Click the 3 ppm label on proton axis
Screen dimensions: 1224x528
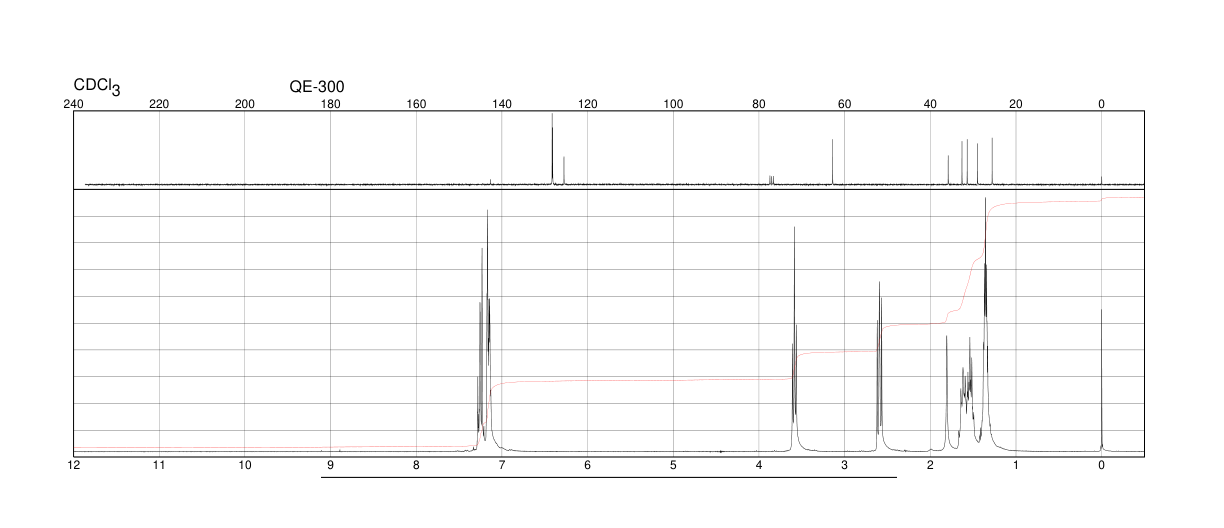(x=844, y=466)
